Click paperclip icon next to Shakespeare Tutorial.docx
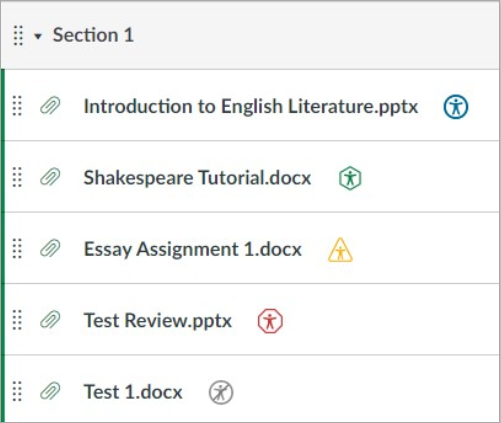The width and height of the screenshot is (501, 423). 50,177
